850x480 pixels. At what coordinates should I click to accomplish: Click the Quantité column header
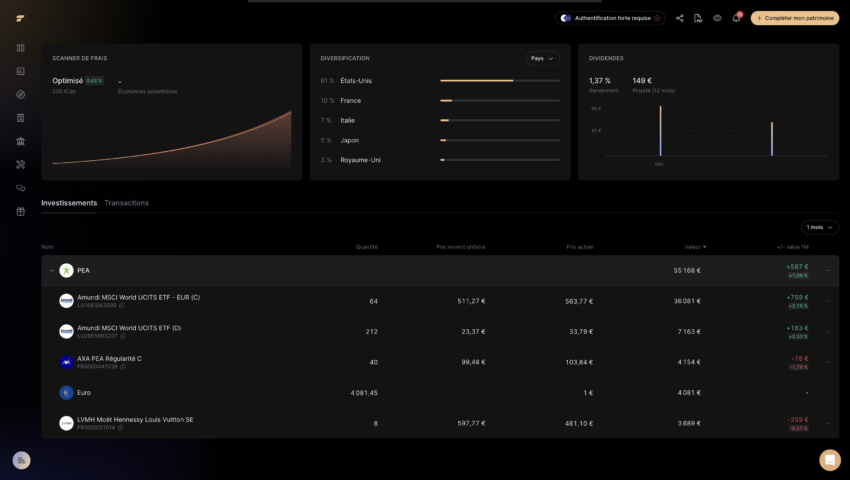(x=366, y=247)
